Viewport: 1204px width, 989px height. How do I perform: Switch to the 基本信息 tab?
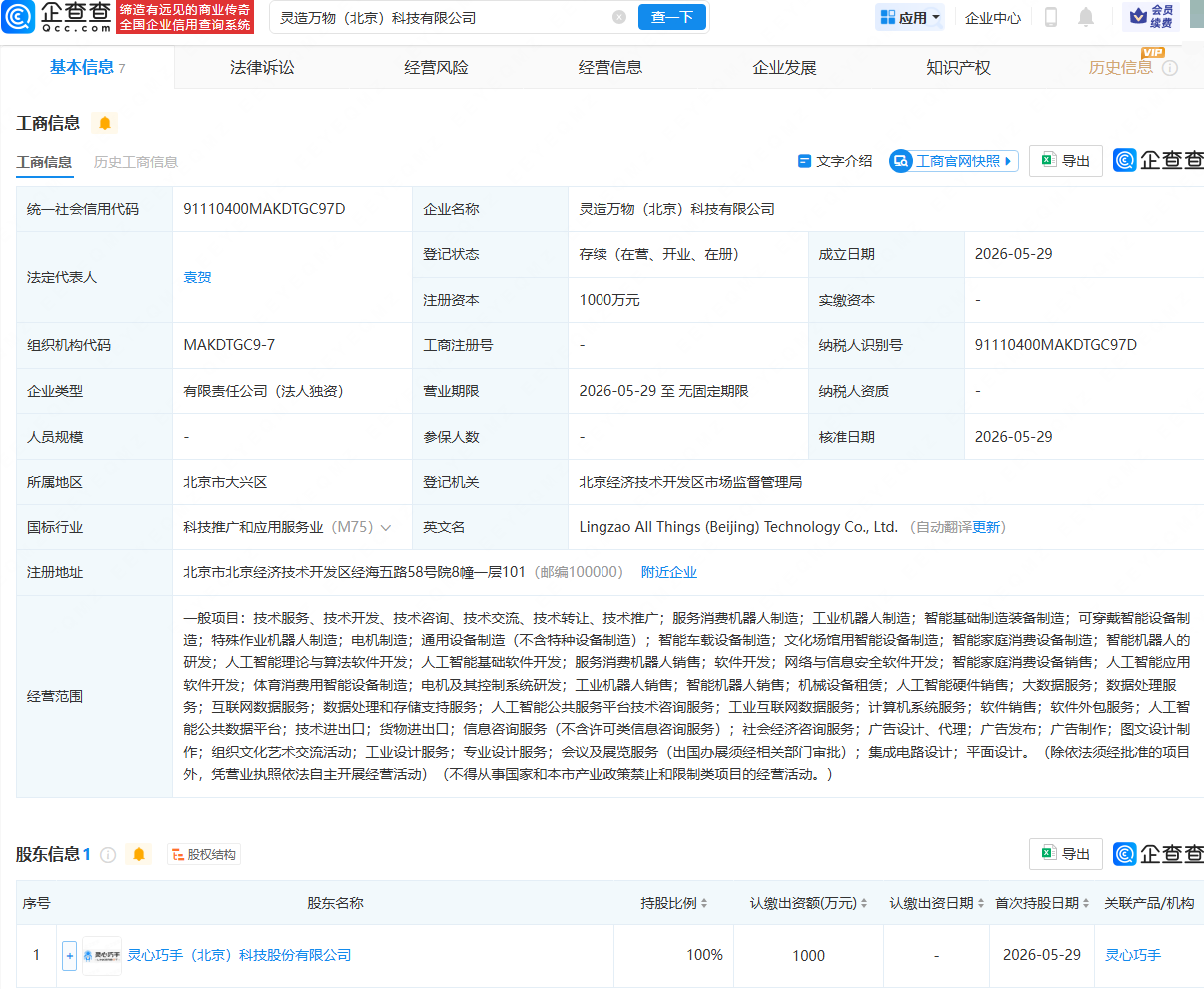87,67
